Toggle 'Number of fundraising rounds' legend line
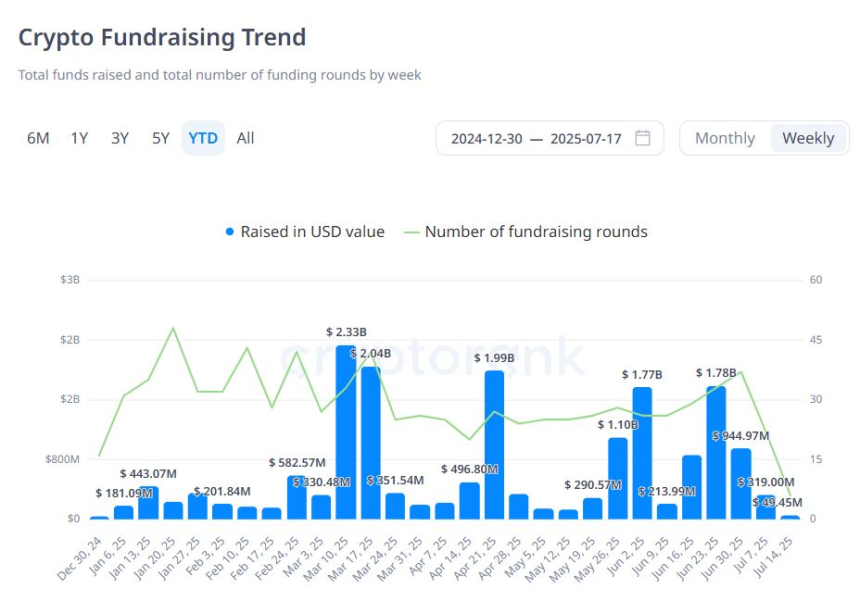 (412, 232)
